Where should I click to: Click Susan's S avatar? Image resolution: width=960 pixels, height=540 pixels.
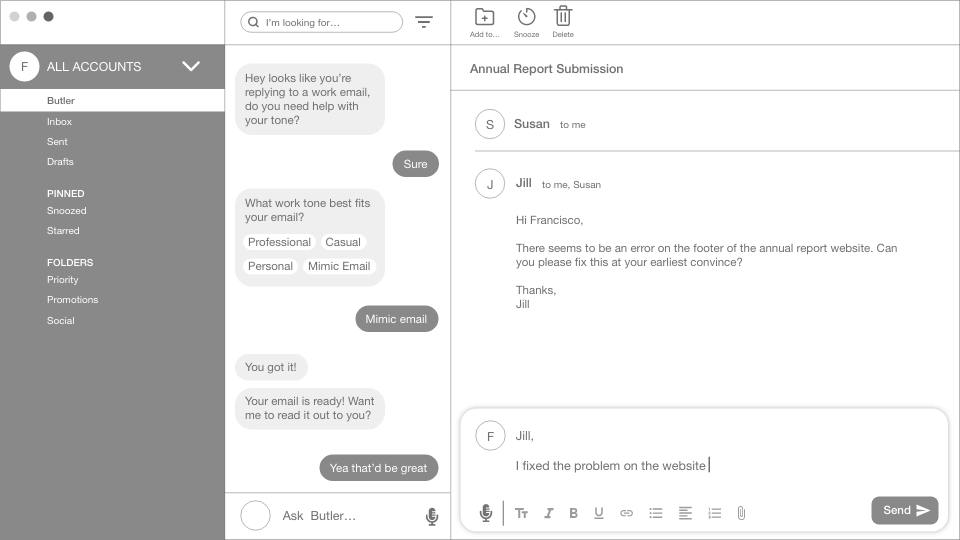click(490, 124)
